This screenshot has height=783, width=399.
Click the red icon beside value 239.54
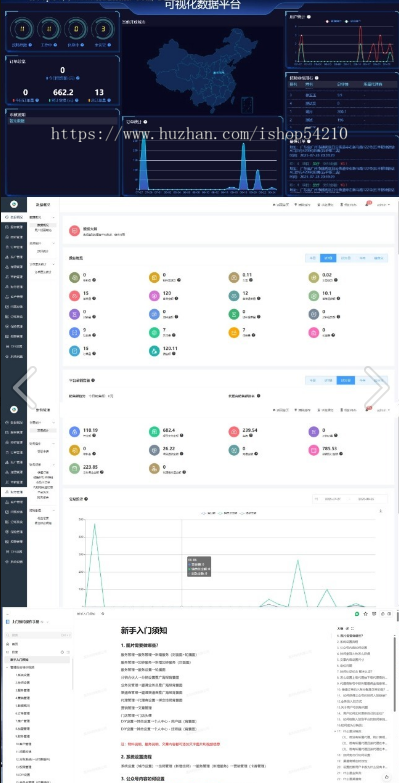coord(234,431)
